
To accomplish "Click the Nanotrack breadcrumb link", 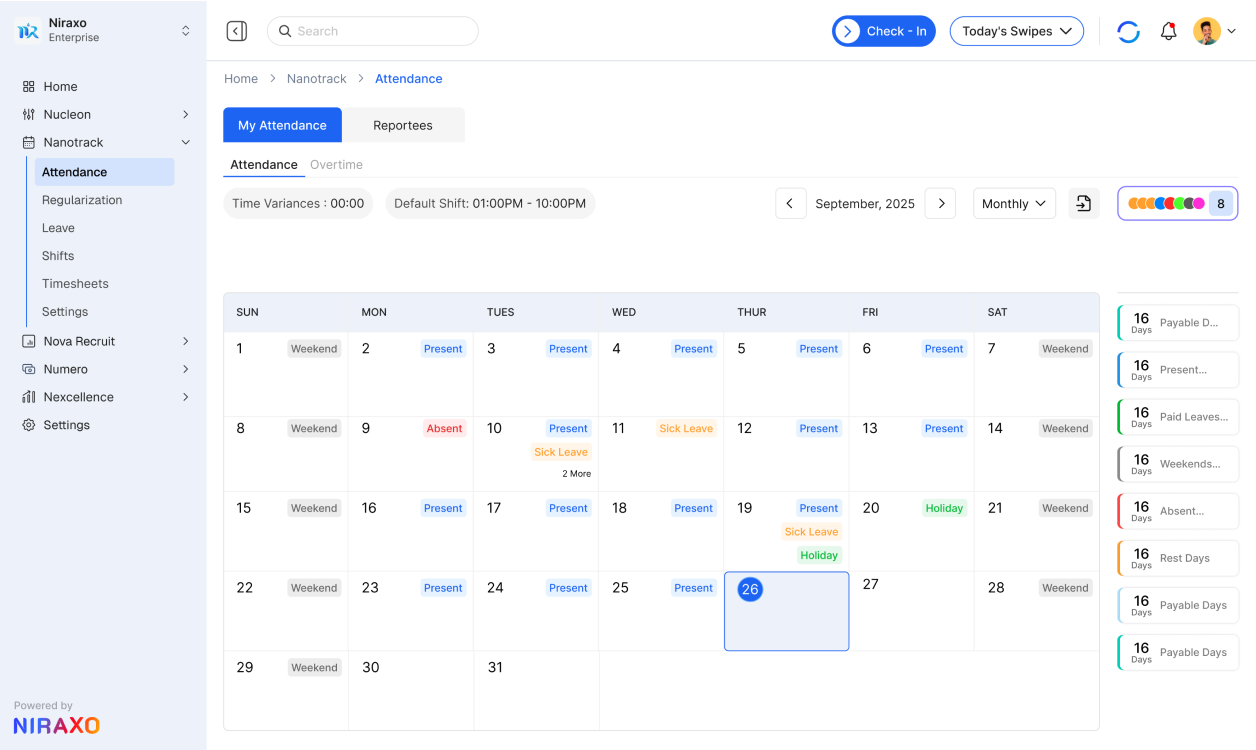I will point(316,79).
